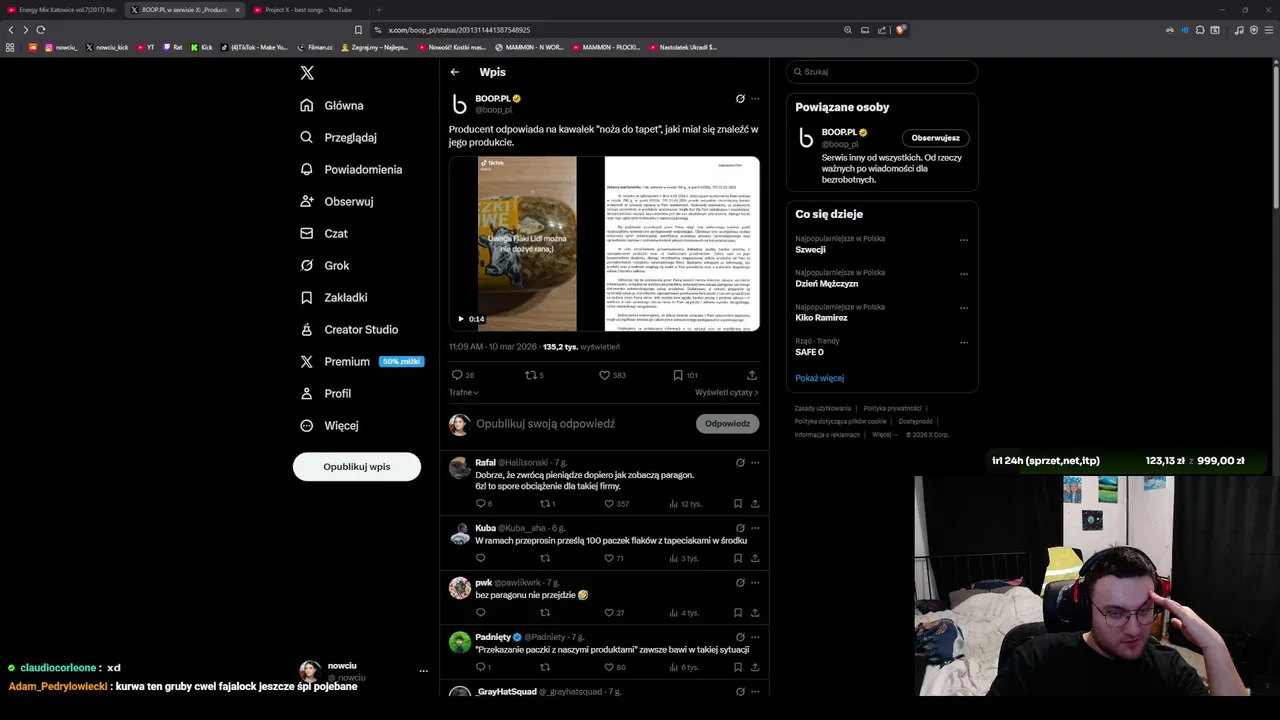Open the nowciu_kick bookmark

[107, 47]
